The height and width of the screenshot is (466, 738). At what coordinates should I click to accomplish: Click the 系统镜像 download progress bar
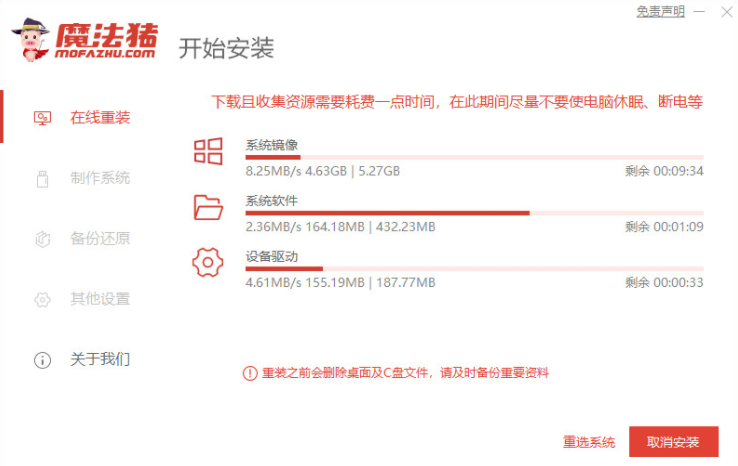[474, 157]
